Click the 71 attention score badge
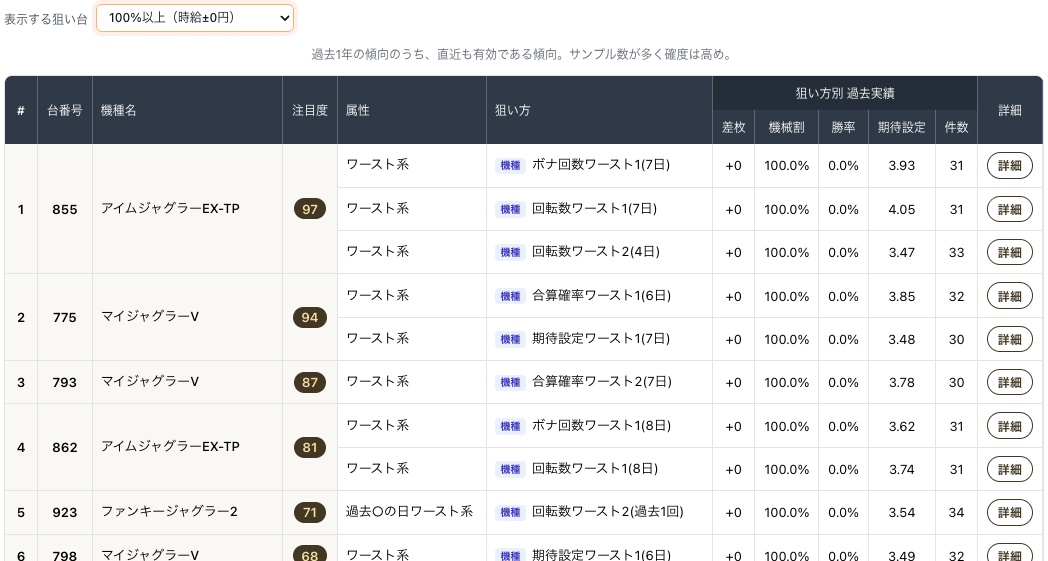The image size is (1048, 561). (309, 512)
